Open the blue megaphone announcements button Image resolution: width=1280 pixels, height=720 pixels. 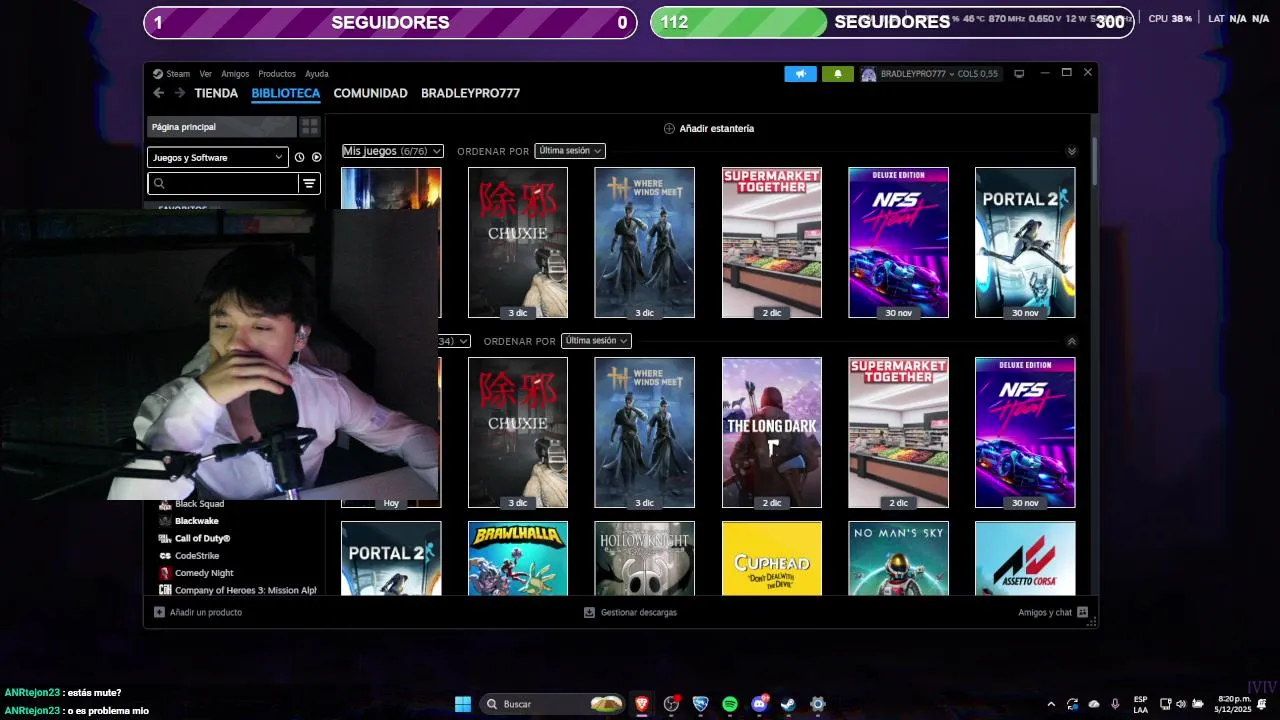800,74
